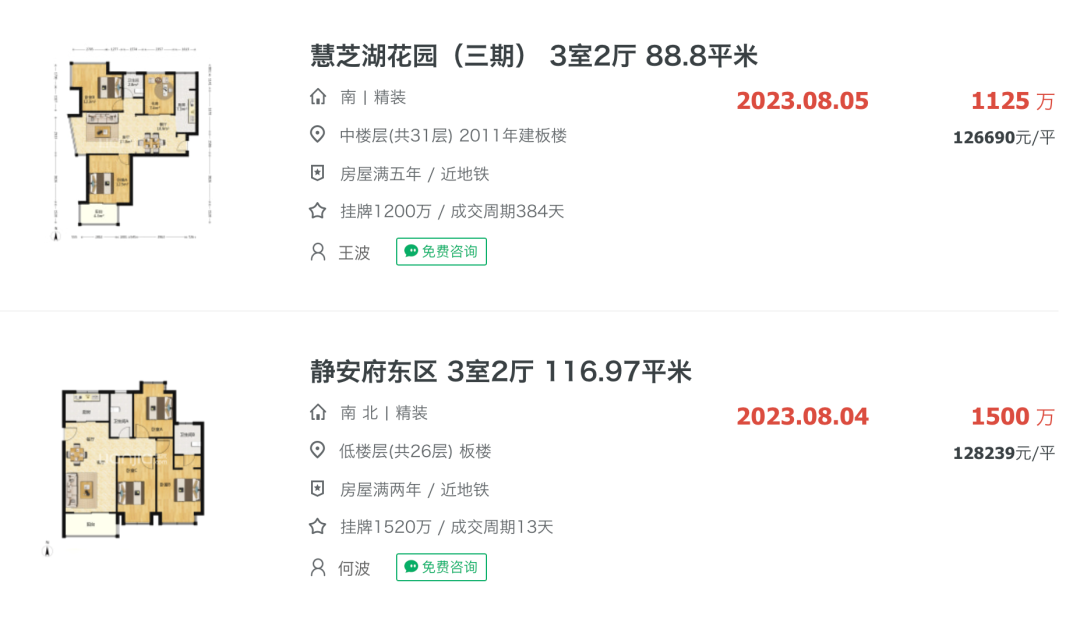Click the house icon beside 南 北 | 精装
1080x622 pixels.
(x=318, y=412)
